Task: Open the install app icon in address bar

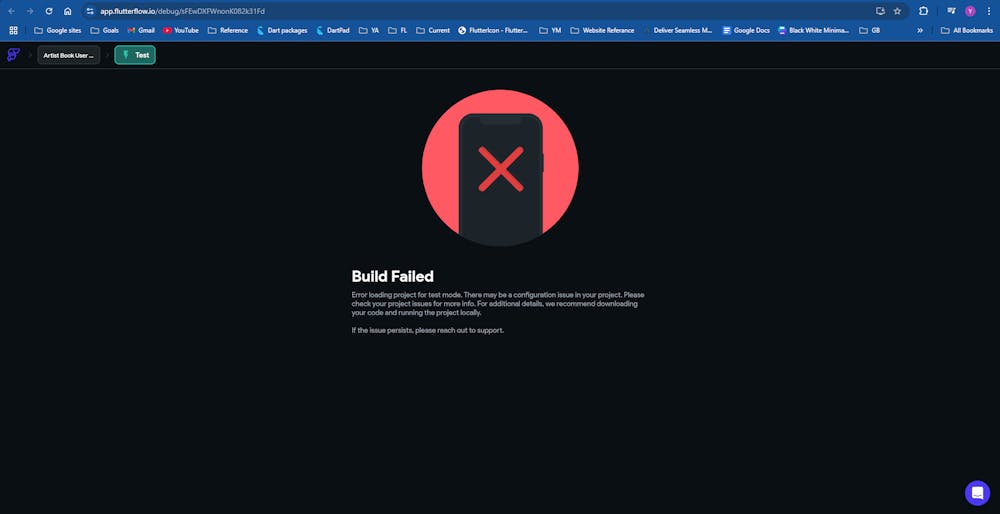Action: (880, 11)
